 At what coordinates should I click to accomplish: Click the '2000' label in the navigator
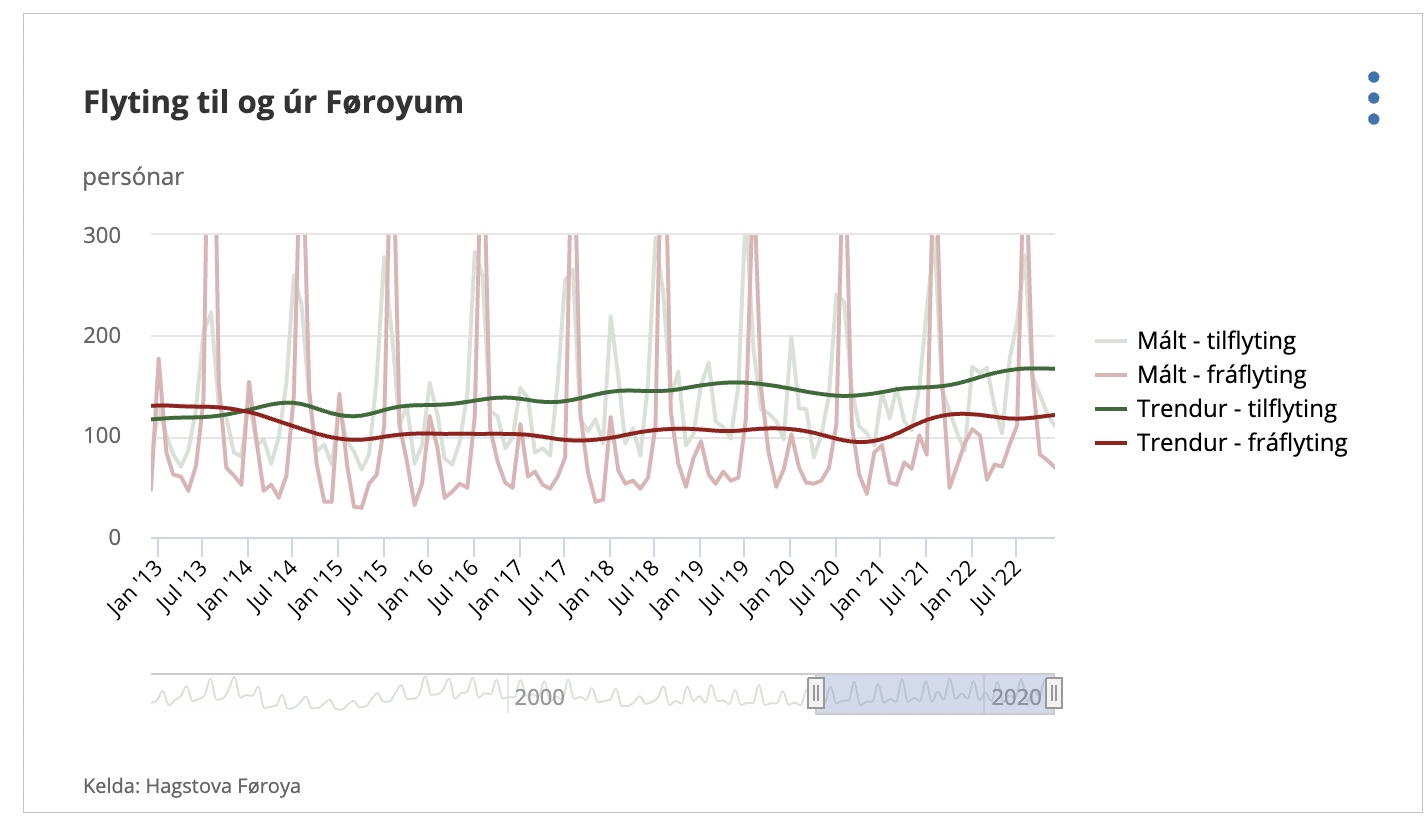pyautogui.click(x=539, y=697)
